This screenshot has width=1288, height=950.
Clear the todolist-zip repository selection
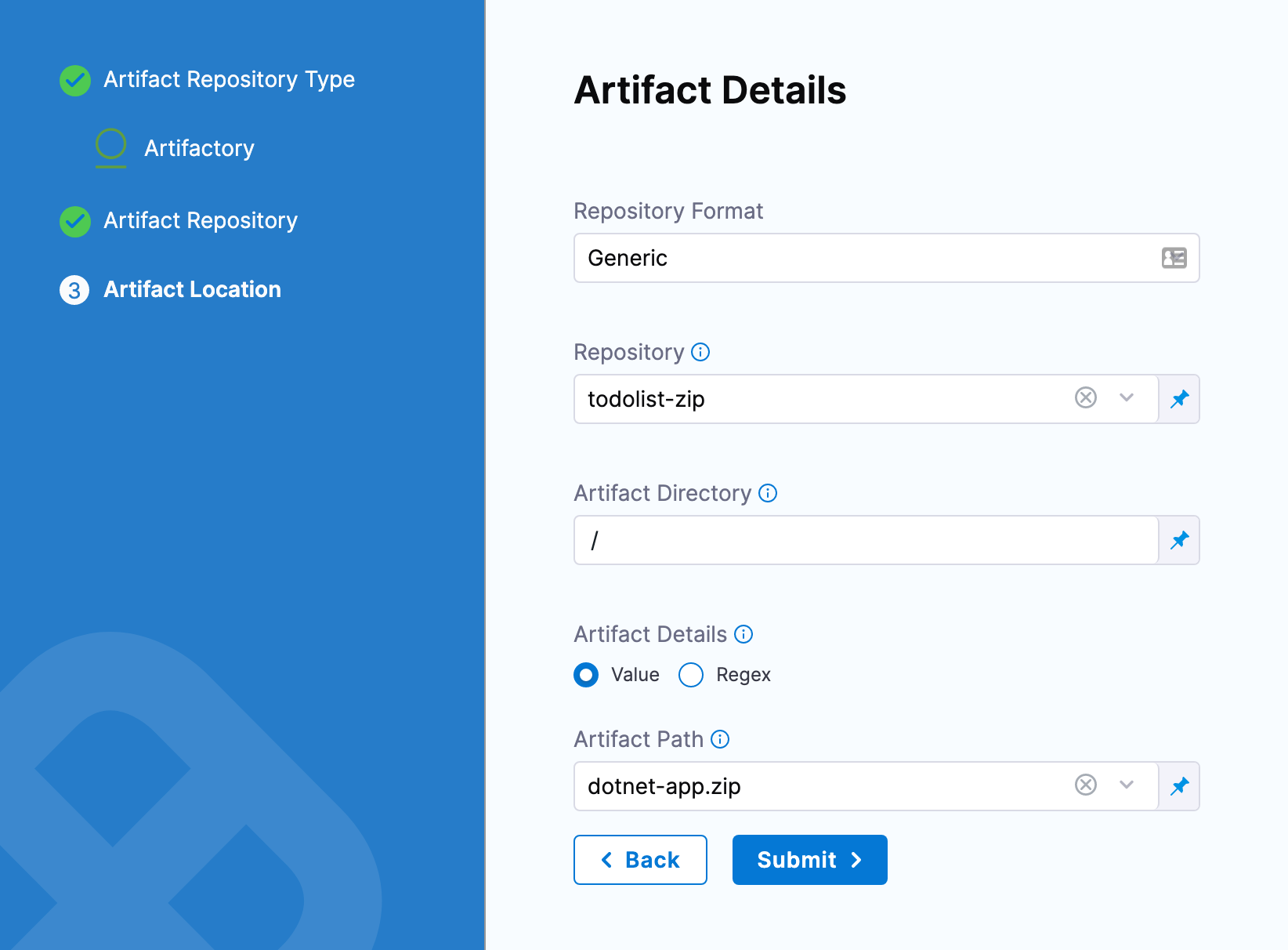pos(1085,398)
